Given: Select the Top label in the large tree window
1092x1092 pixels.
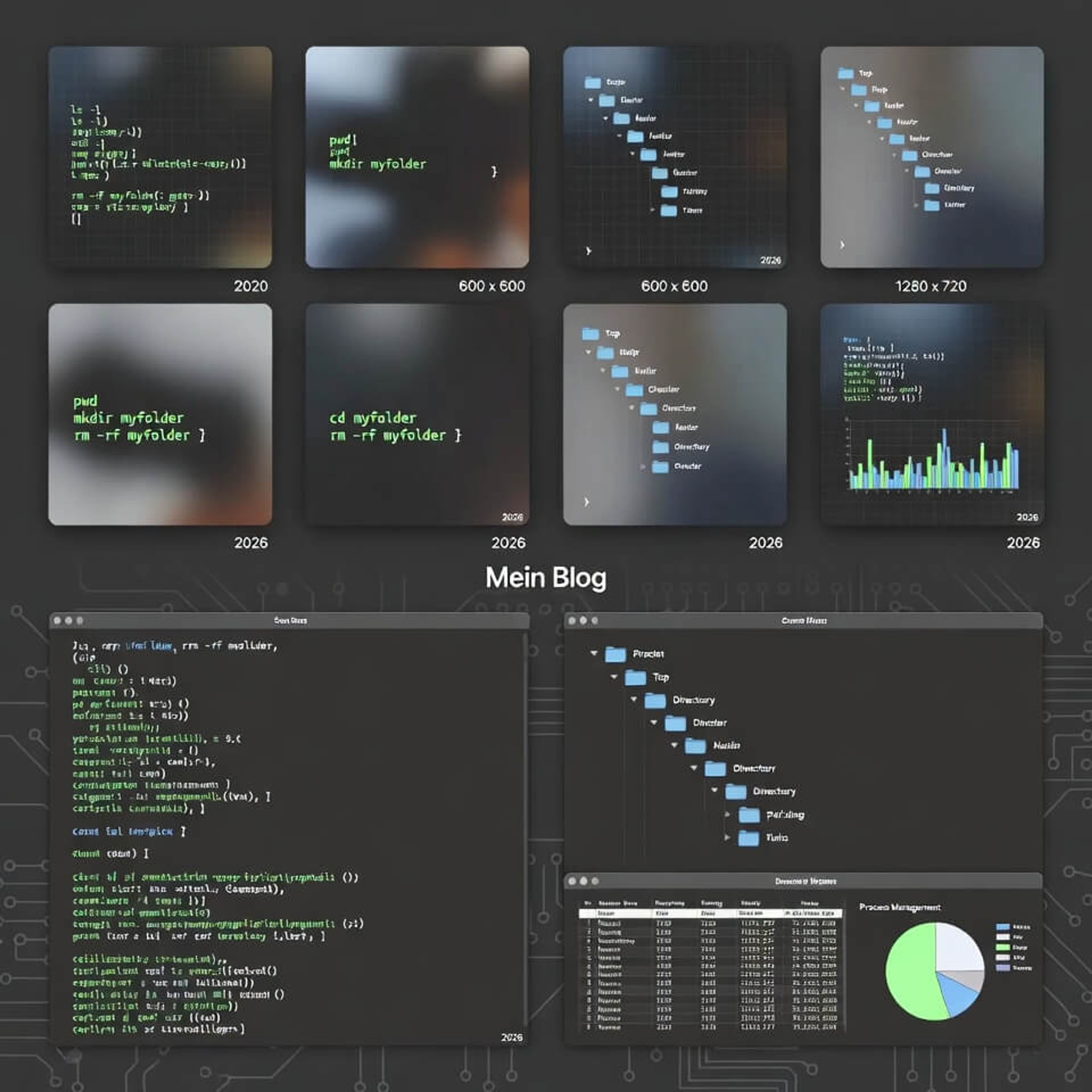Looking at the screenshot, I should pyautogui.click(x=661, y=677).
